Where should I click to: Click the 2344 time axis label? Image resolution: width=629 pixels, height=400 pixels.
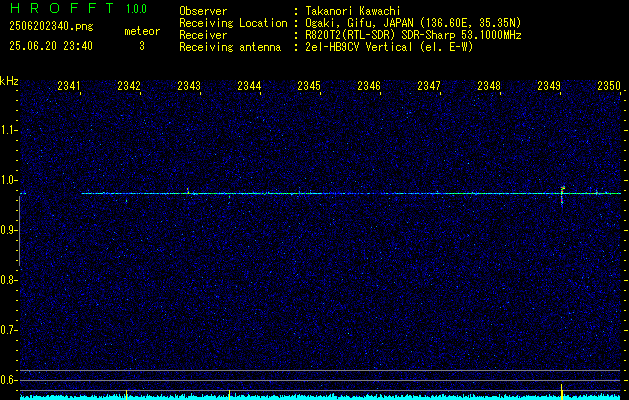coord(249,86)
